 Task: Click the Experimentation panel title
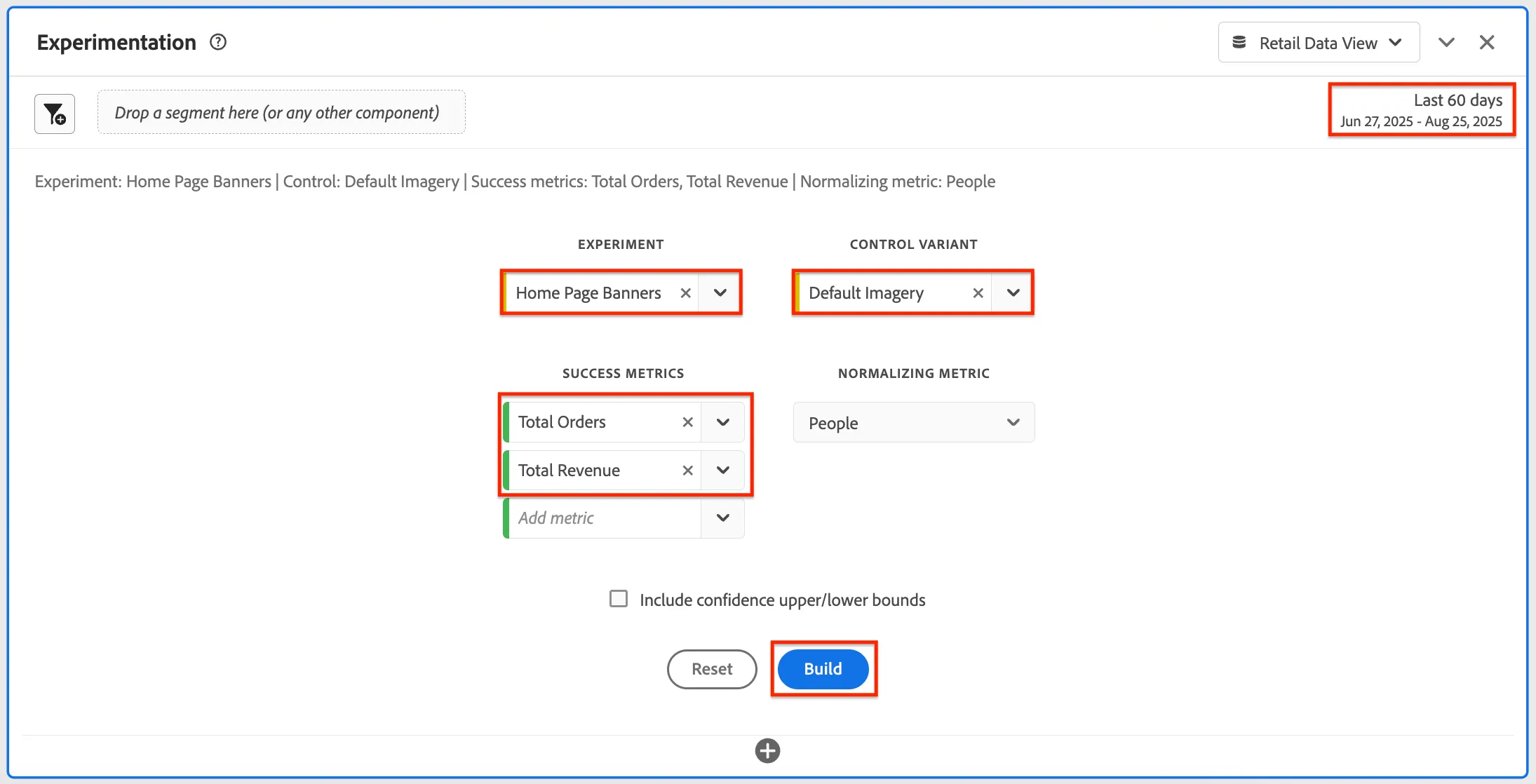[116, 43]
